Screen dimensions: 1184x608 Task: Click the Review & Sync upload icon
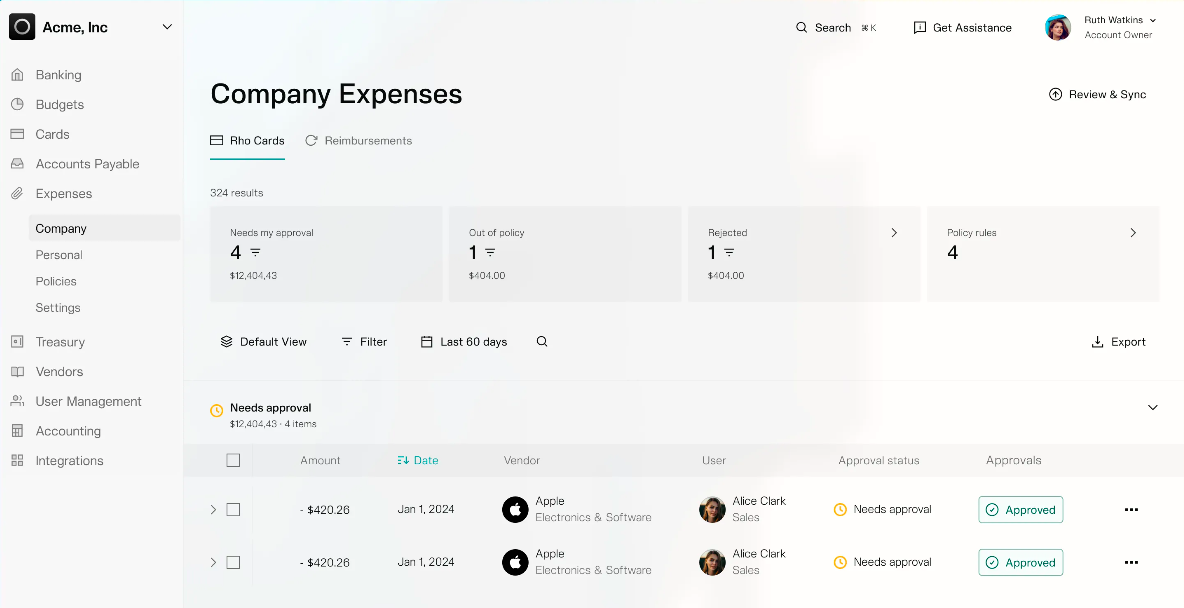coord(1056,94)
